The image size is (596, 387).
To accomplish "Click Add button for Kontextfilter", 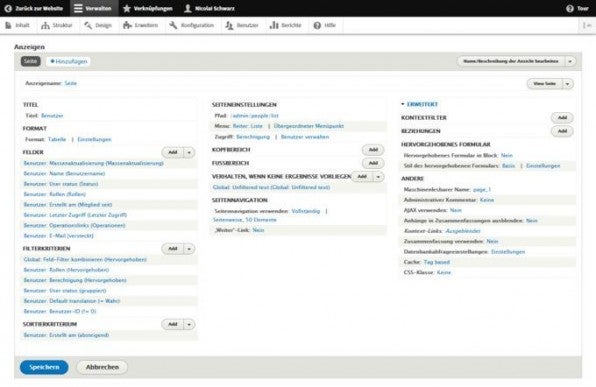I will tap(562, 118).
